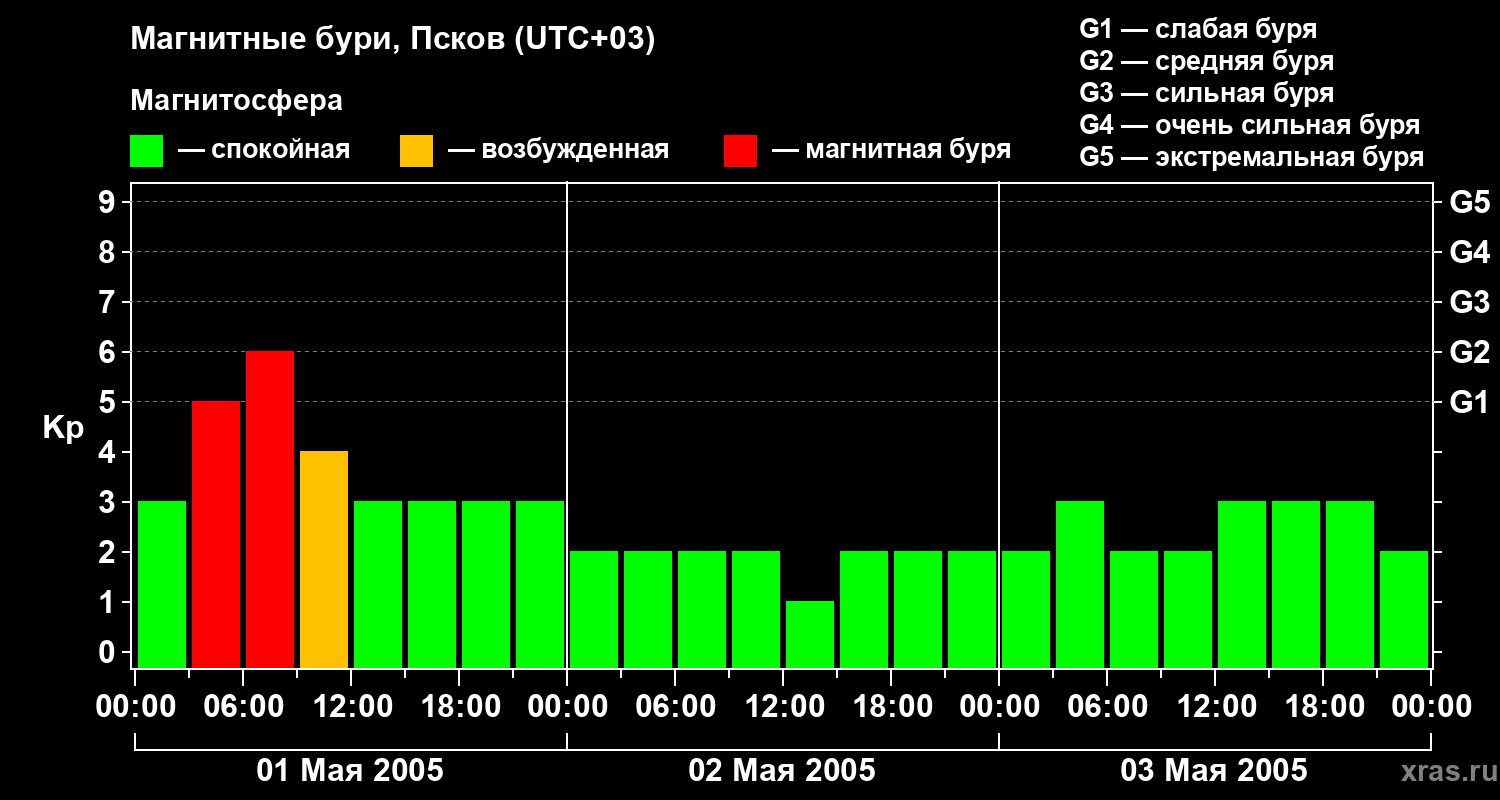Select the orange Kp 4 bar on 01 May
Image resolution: width=1500 pixels, height=800 pixels.
click(x=324, y=559)
